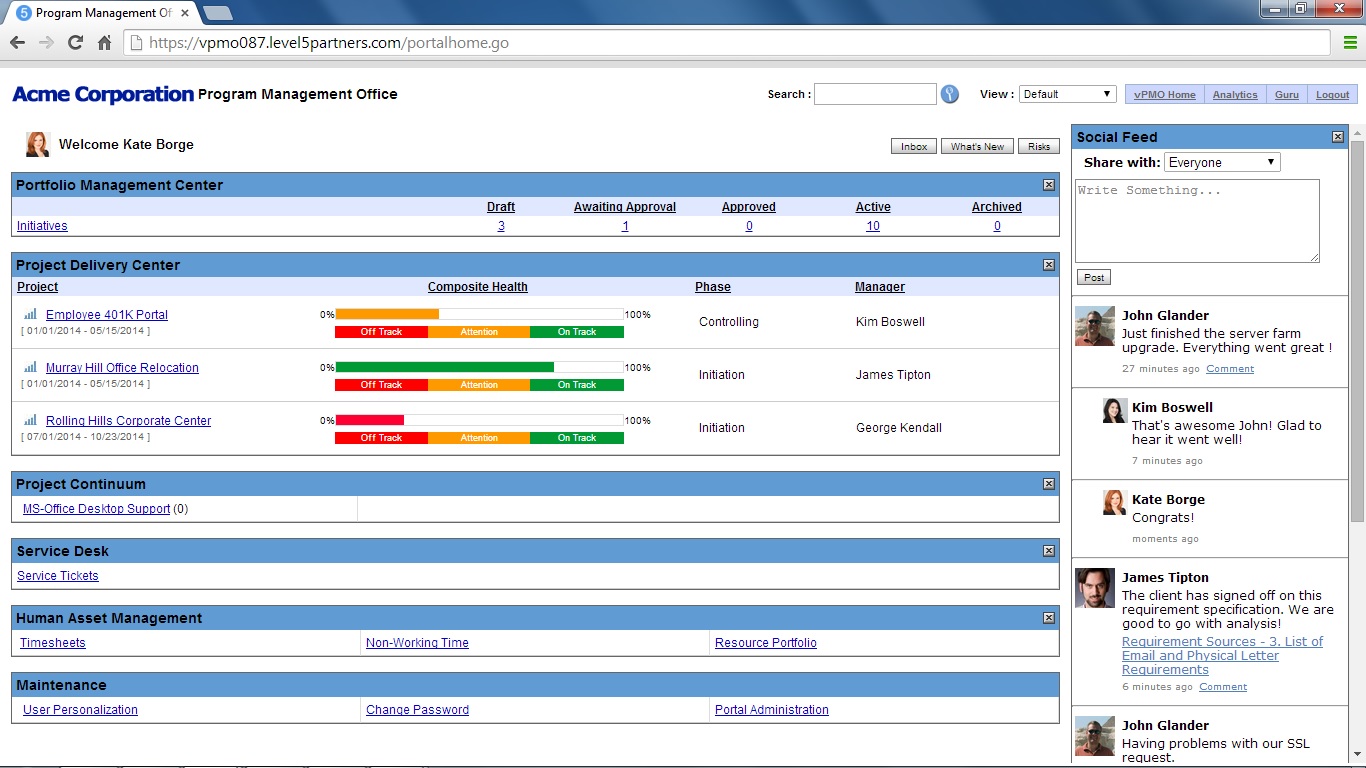1366x768 pixels.
Task: Click bar chart icon beside Murray Hill Office Relocation
Action: tap(30, 367)
